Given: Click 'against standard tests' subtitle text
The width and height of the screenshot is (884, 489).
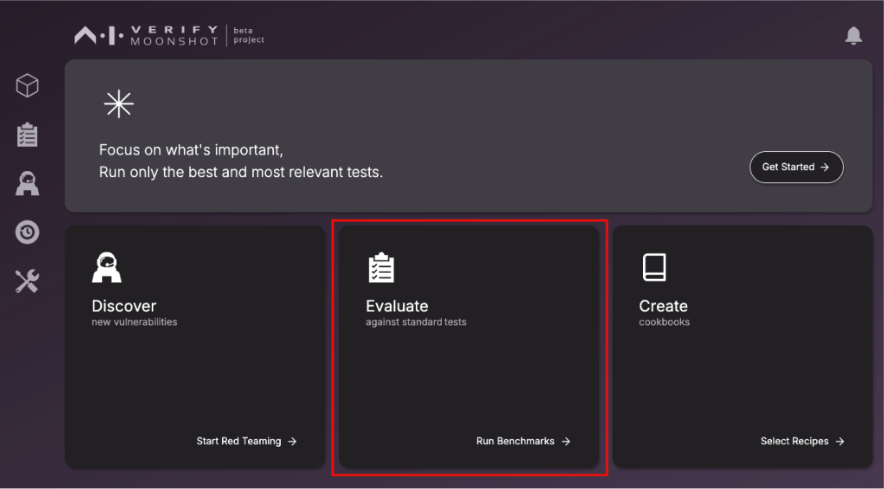Looking at the screenshot, I should (x=416, y=322).
